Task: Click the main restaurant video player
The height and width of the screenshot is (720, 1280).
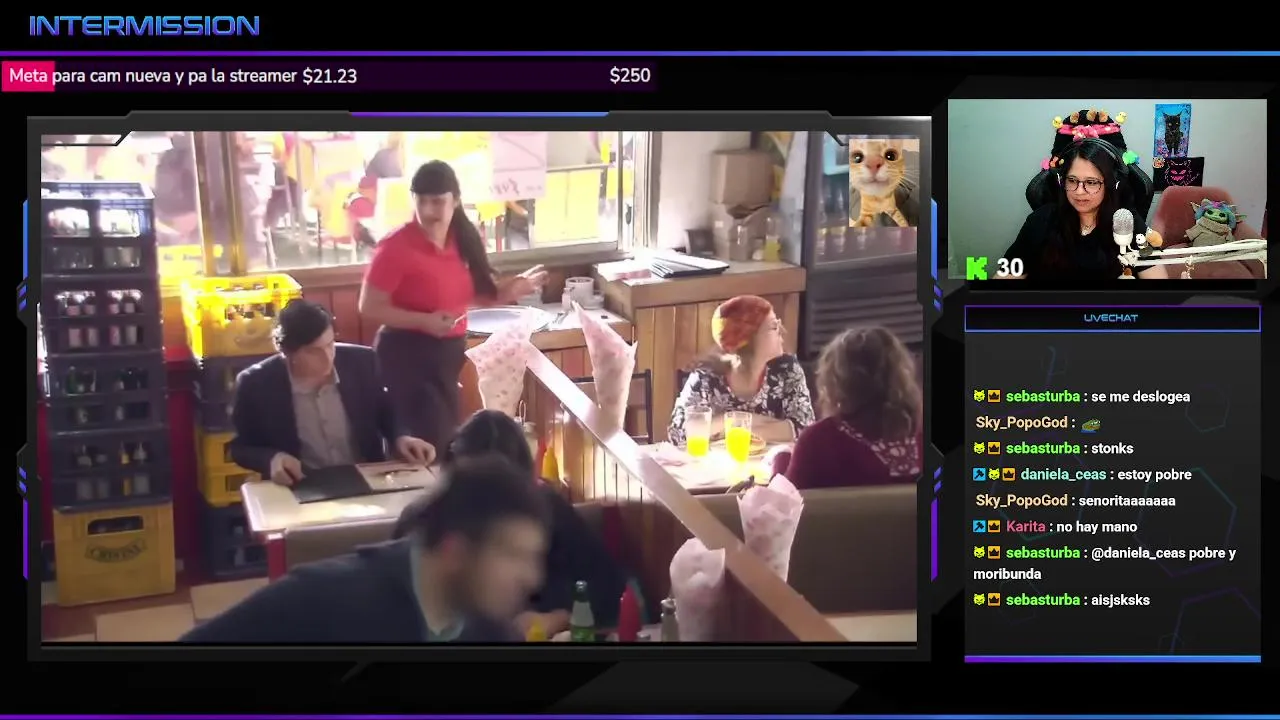Action: [x=479, y=386]
